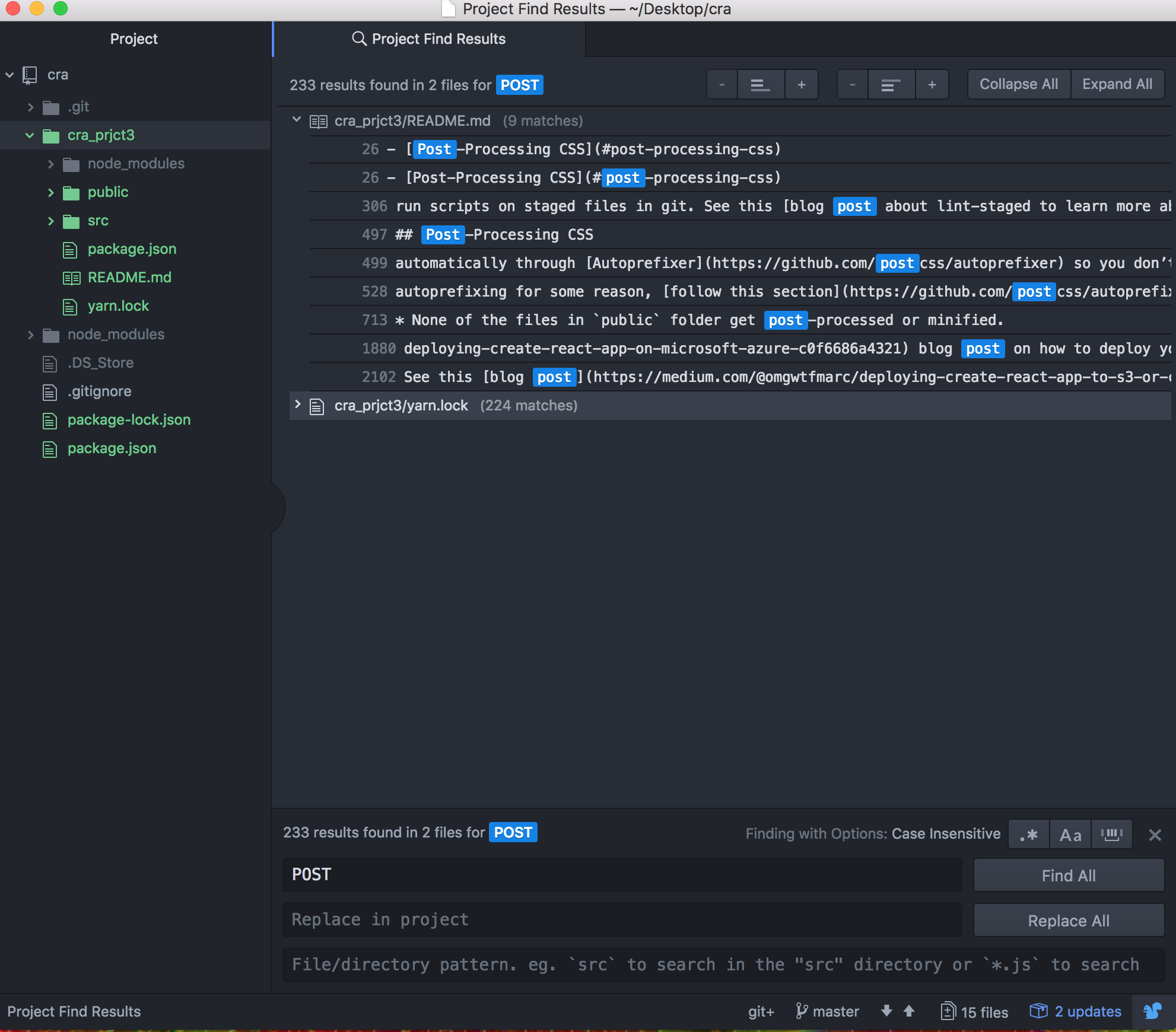Enable whole word search option

[1111, 834]
